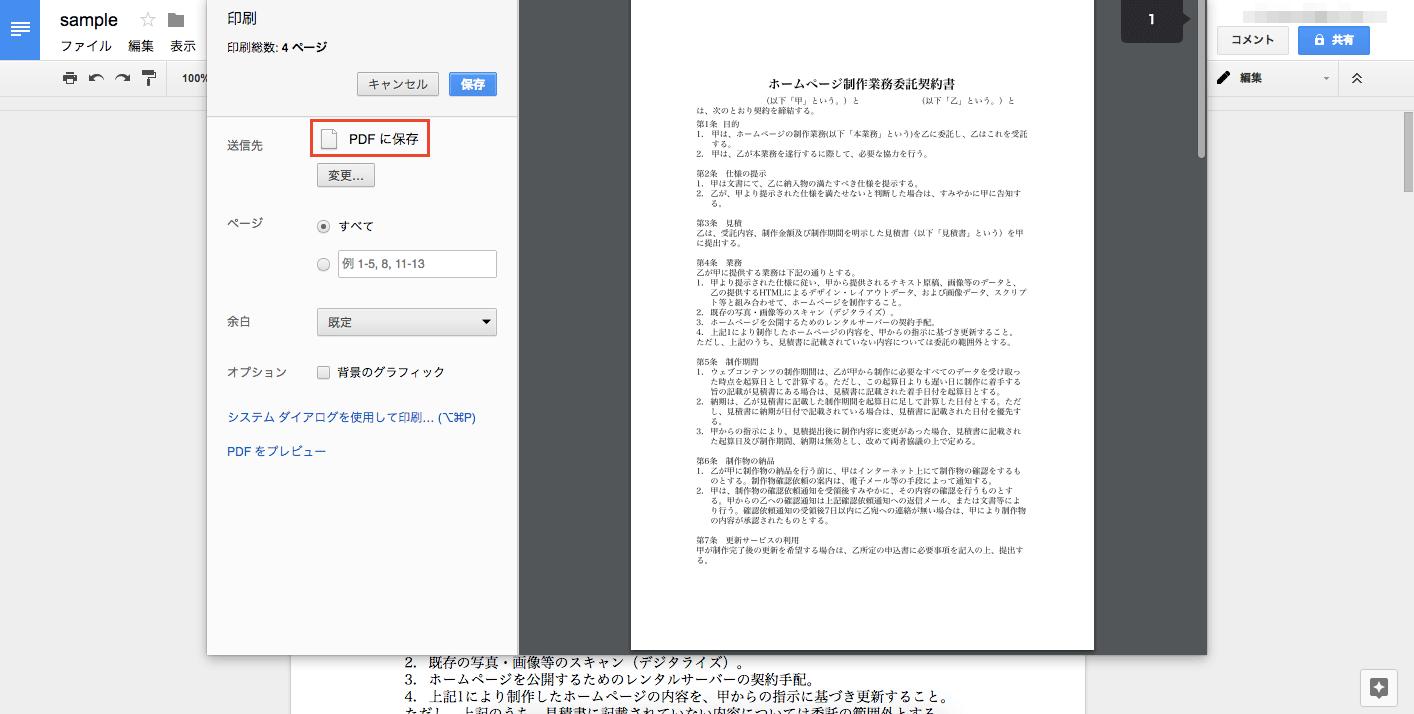This screenshot has width=1414, height=714.
Task: Click the document title sample
Action: [x=89, y=20]
